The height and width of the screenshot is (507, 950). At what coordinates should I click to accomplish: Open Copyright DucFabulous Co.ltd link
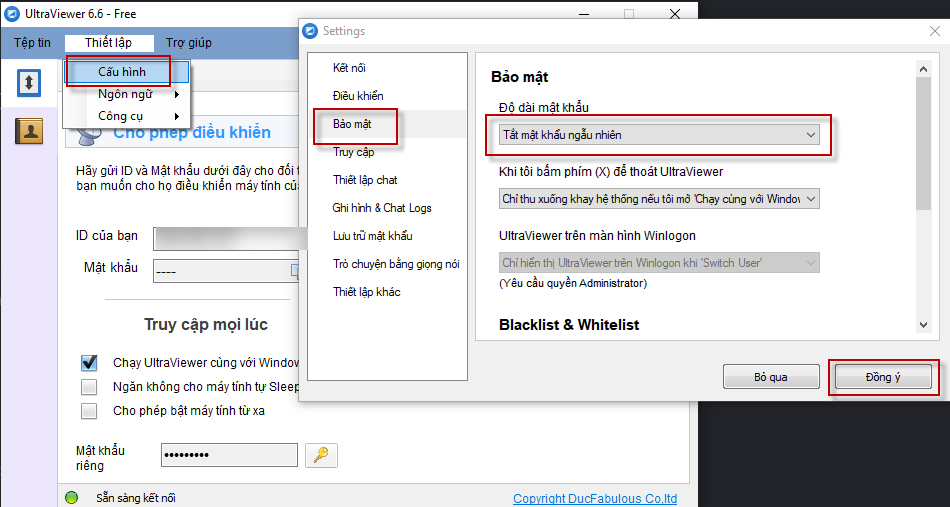tap(595, 499)
